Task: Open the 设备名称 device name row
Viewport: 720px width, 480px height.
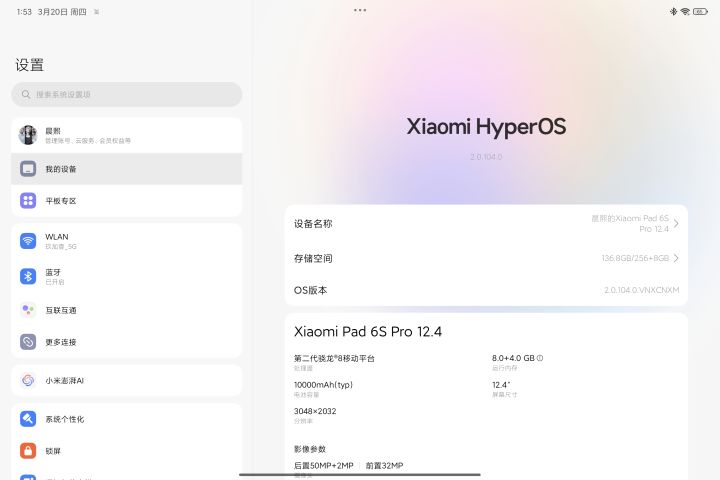Action: pos(486,224)
